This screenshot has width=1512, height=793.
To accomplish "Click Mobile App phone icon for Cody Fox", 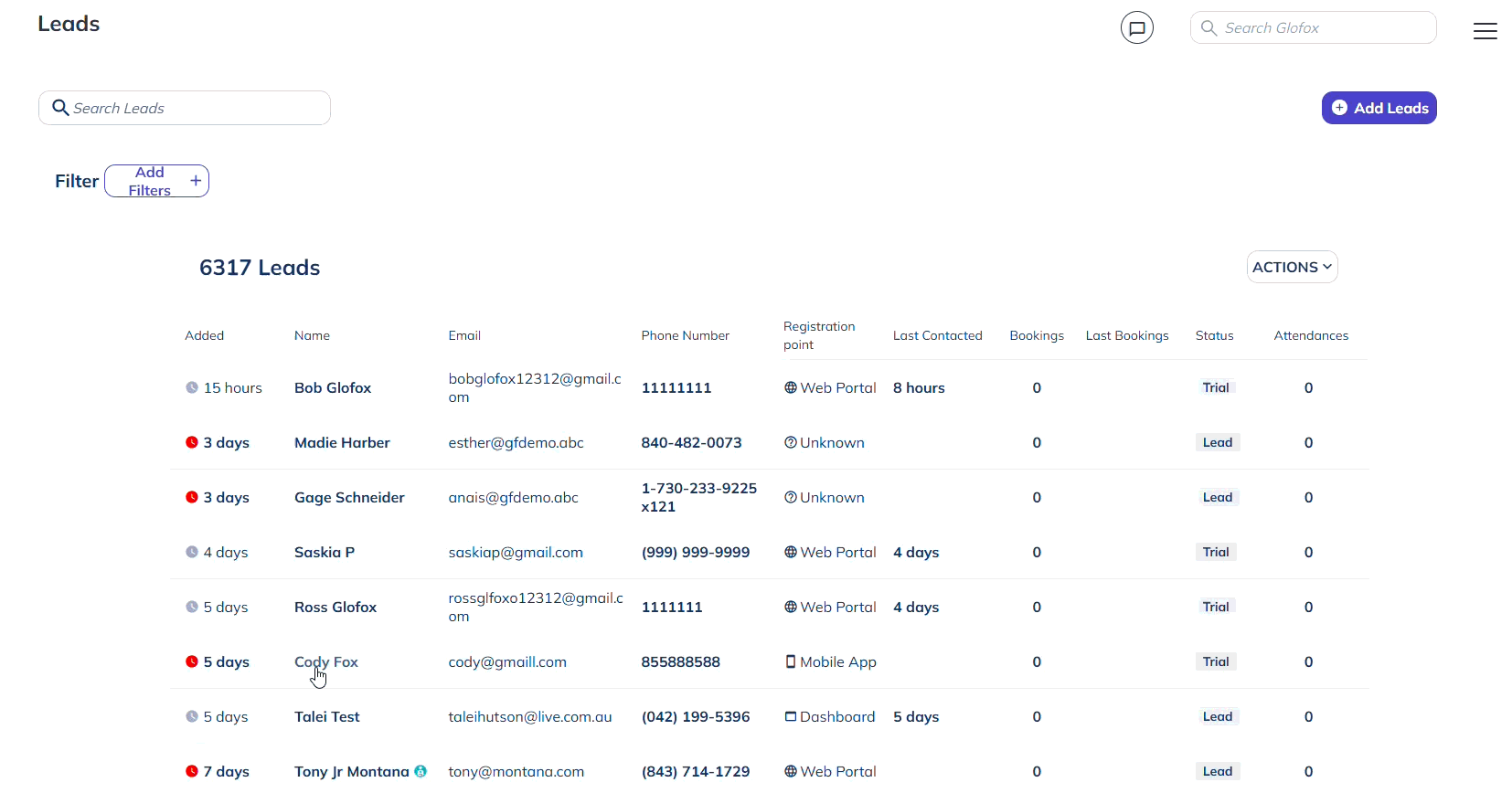I will 791,661.
